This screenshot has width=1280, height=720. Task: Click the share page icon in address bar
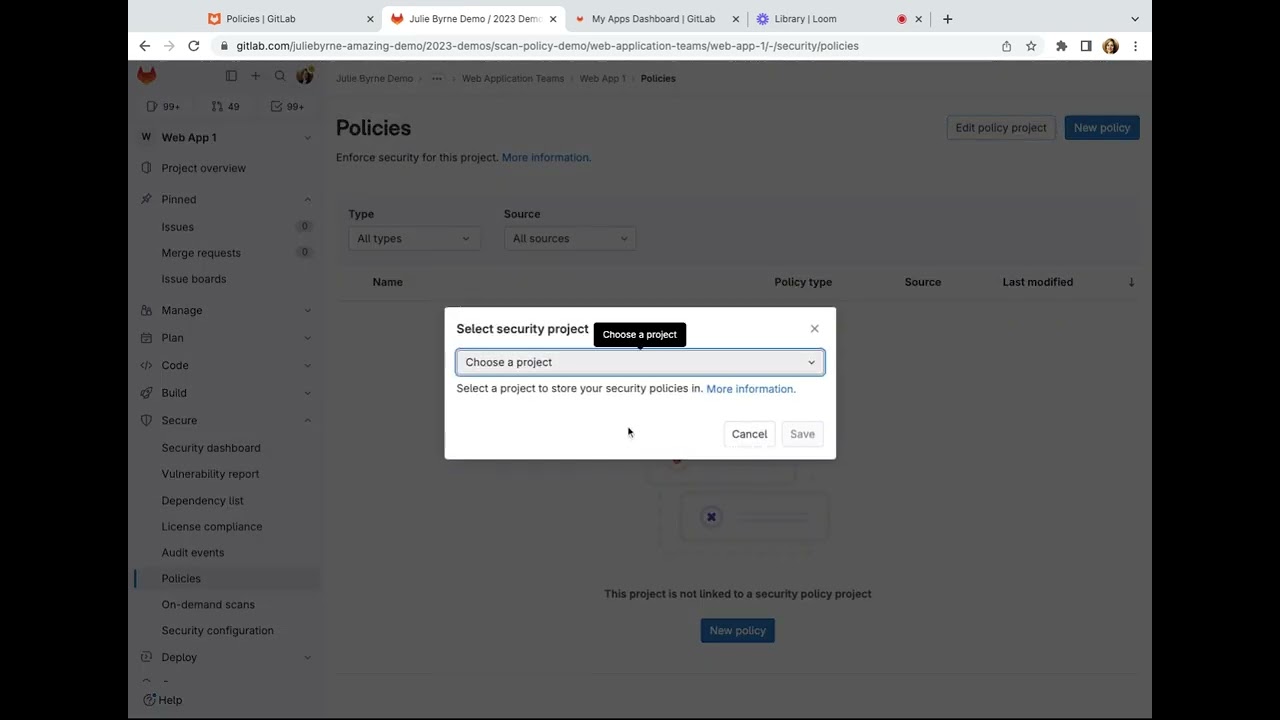coord(1006,46)
